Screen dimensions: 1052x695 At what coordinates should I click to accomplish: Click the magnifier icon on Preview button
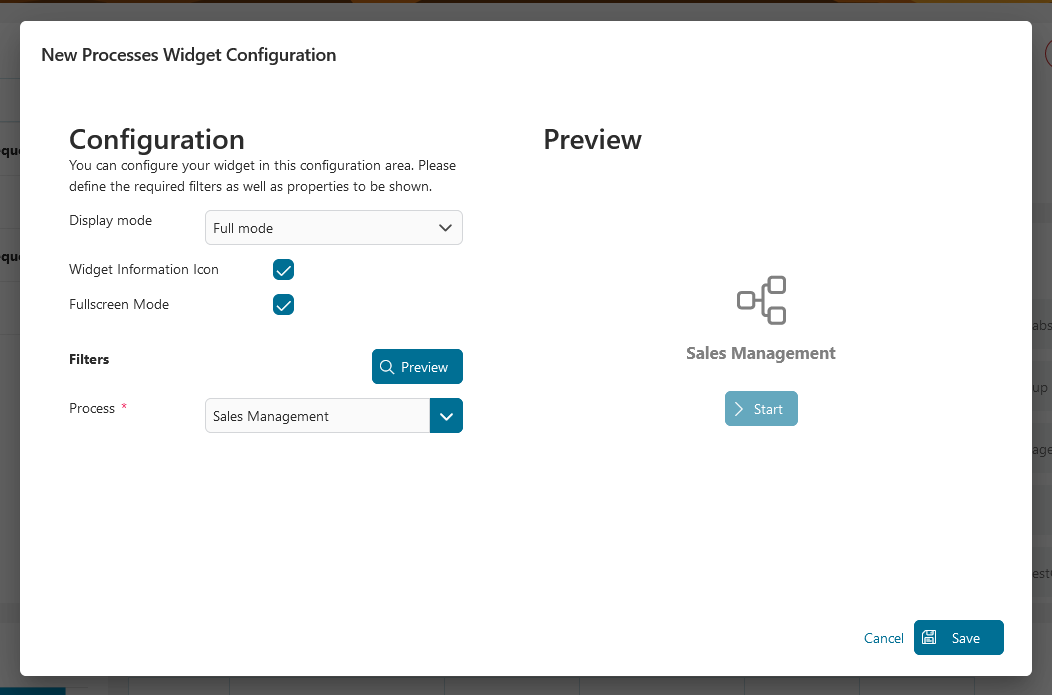click(x=387, y=367)
